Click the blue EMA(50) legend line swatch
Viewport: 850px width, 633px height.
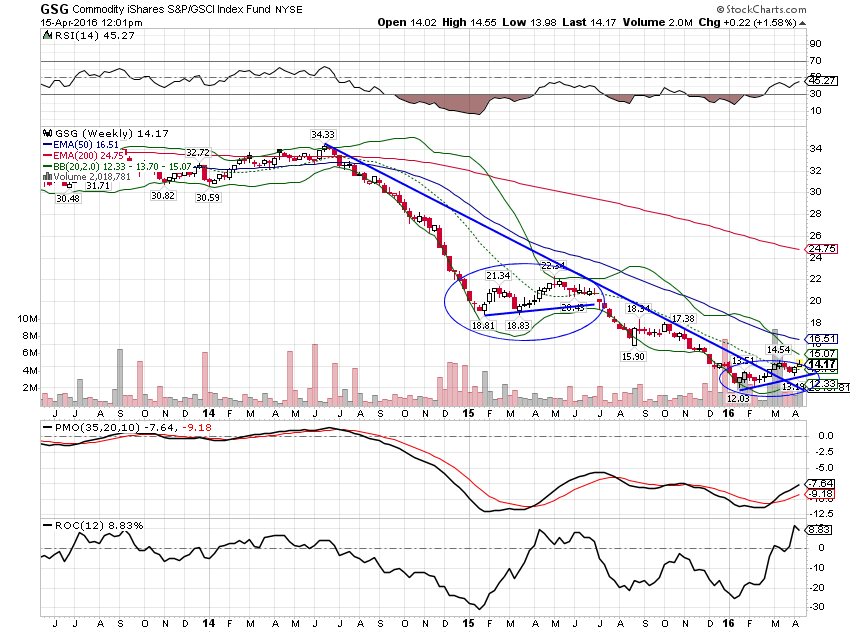pyautogui.click(x=48, y=145)
